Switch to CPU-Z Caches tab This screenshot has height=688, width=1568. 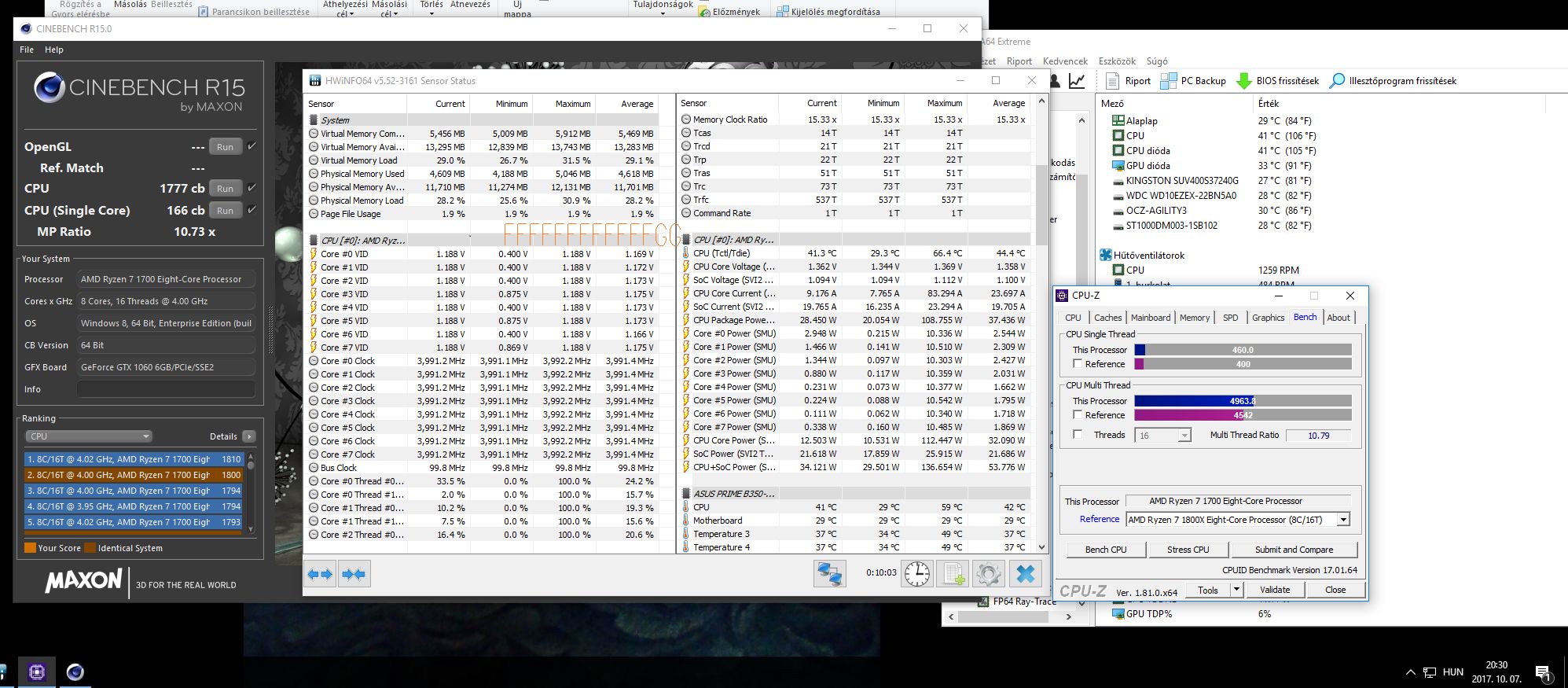(1108, 318)
